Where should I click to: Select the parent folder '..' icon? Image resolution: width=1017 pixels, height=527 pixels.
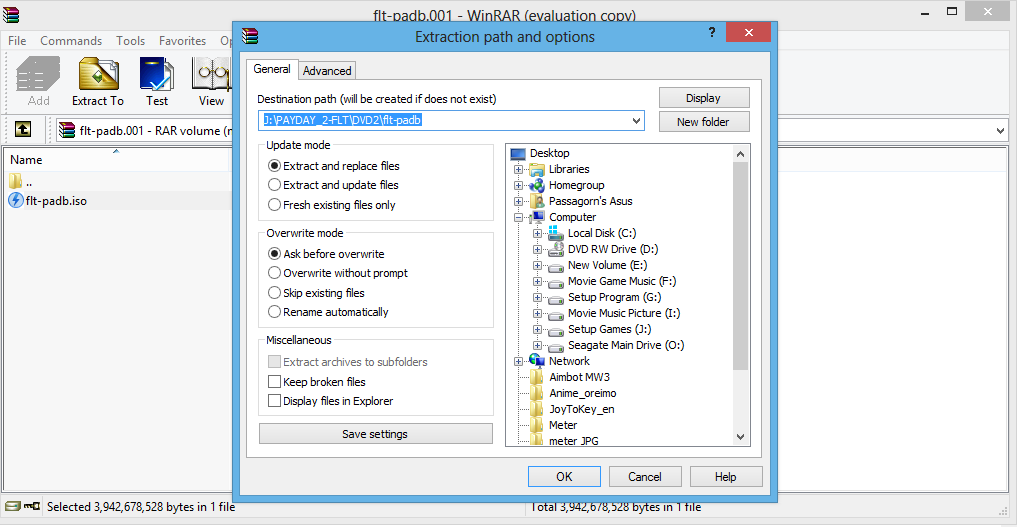pyautogui.click(x=16, y=181)
